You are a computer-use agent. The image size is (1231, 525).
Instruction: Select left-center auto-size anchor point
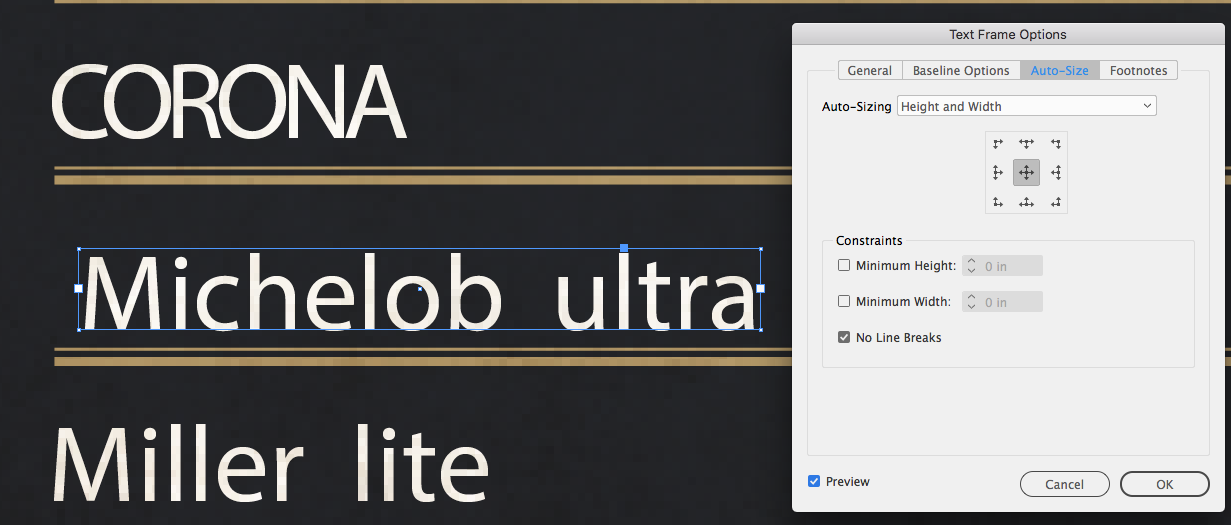(998, 173)
